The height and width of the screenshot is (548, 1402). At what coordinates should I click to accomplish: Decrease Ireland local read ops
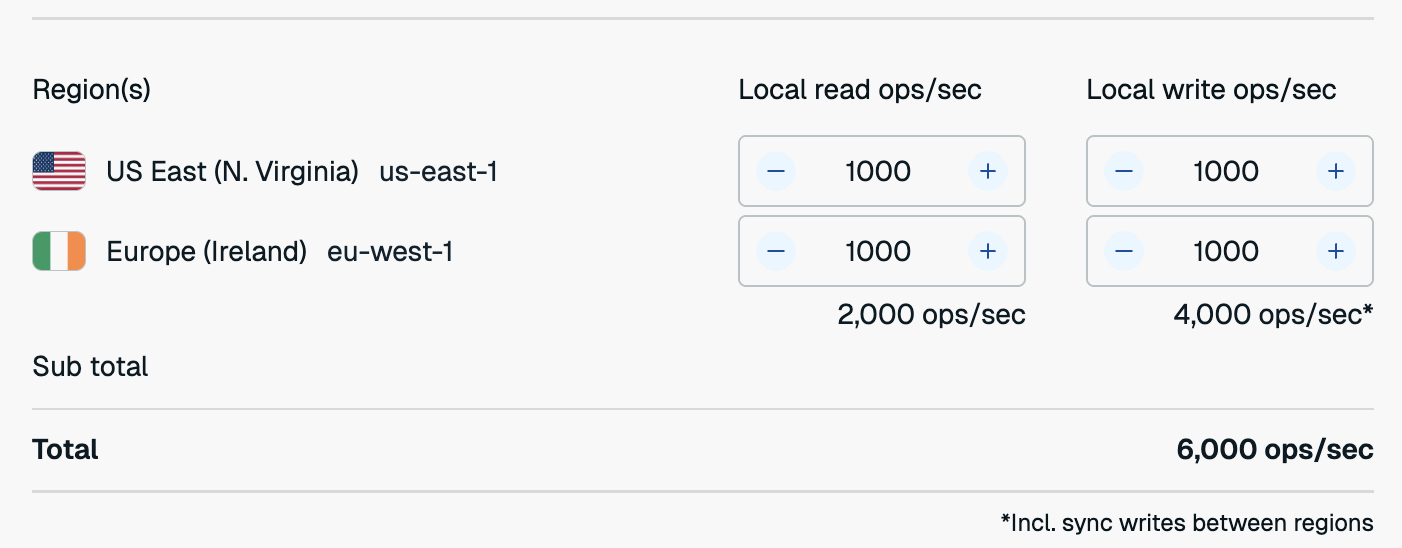click(776, 251)
